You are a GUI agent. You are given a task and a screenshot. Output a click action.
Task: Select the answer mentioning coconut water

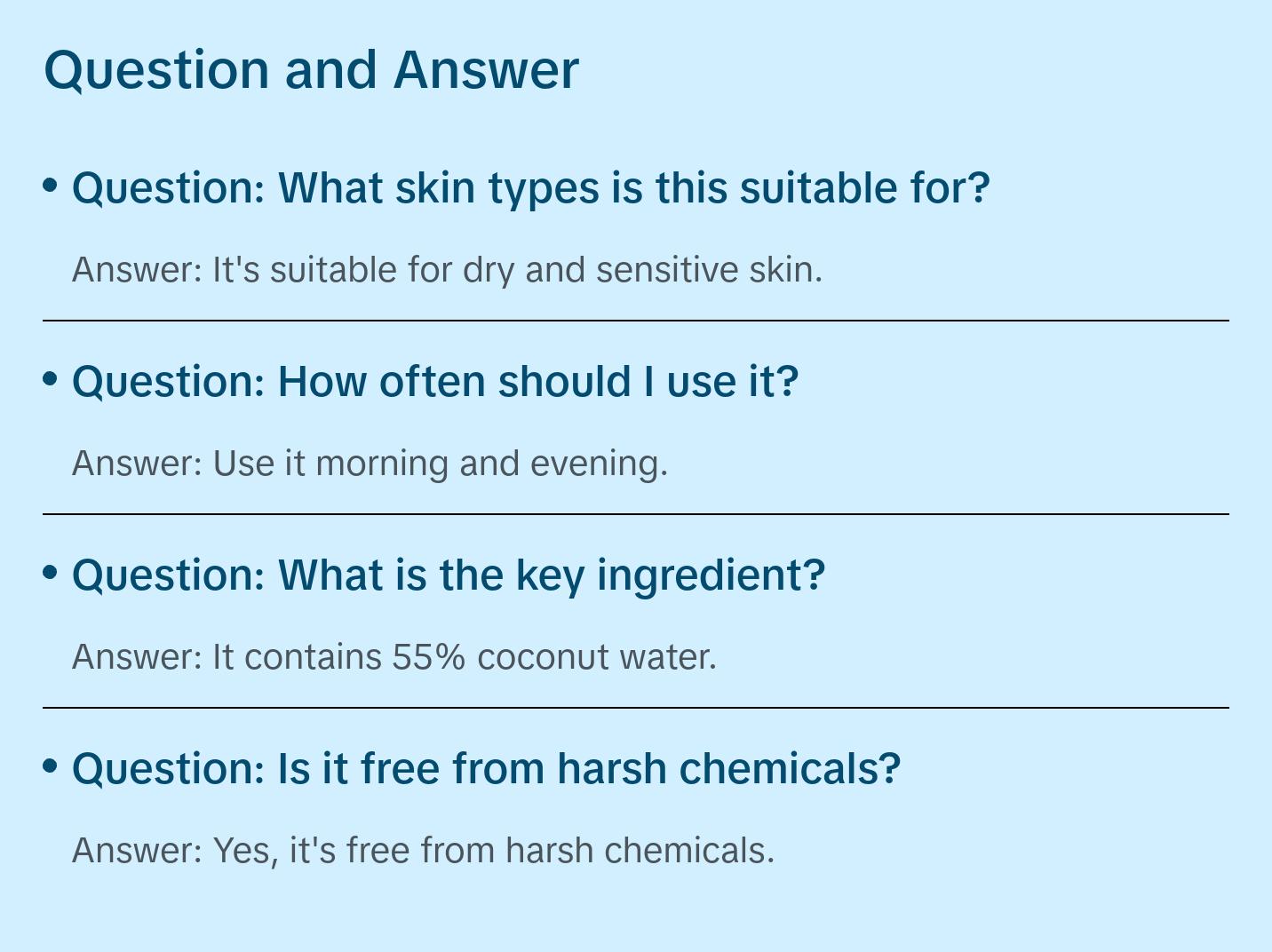pyautogui.click(x=394, y=657)
